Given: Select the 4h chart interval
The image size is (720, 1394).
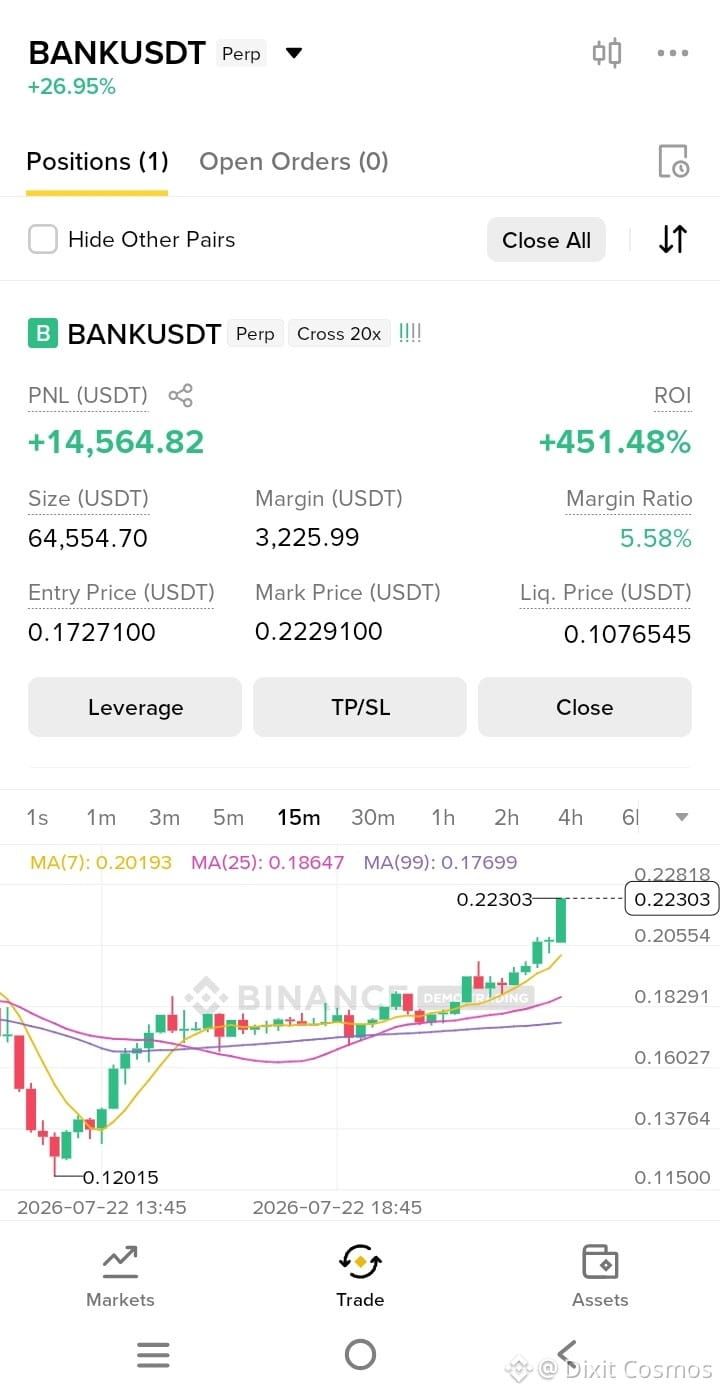Looking at the screenshot, I should tap(570, 818).
